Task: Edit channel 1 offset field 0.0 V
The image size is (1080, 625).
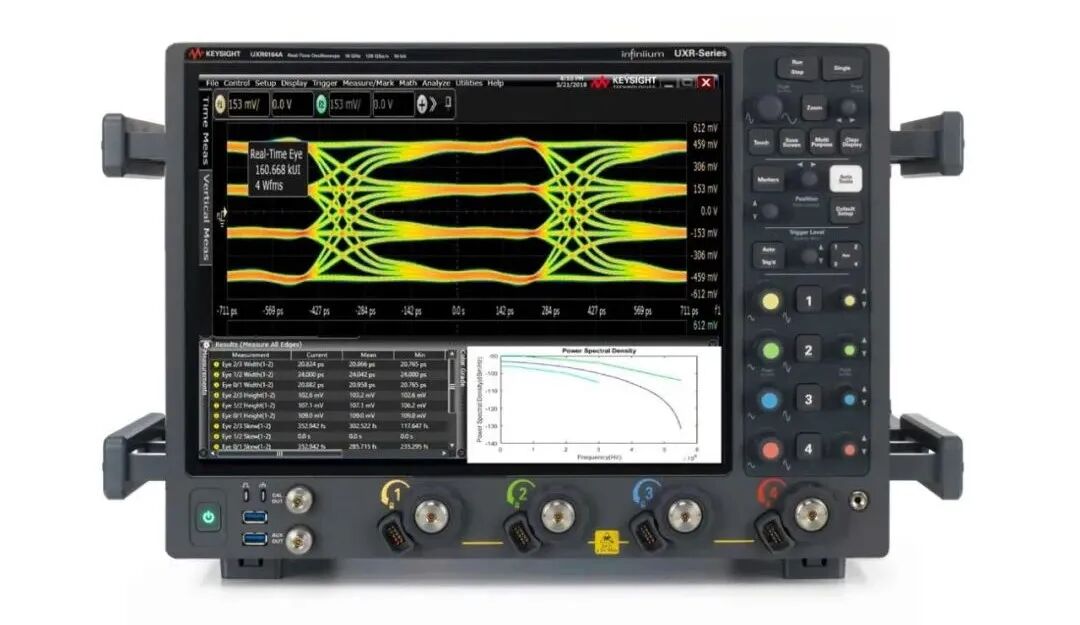Action: click(292, 105)
